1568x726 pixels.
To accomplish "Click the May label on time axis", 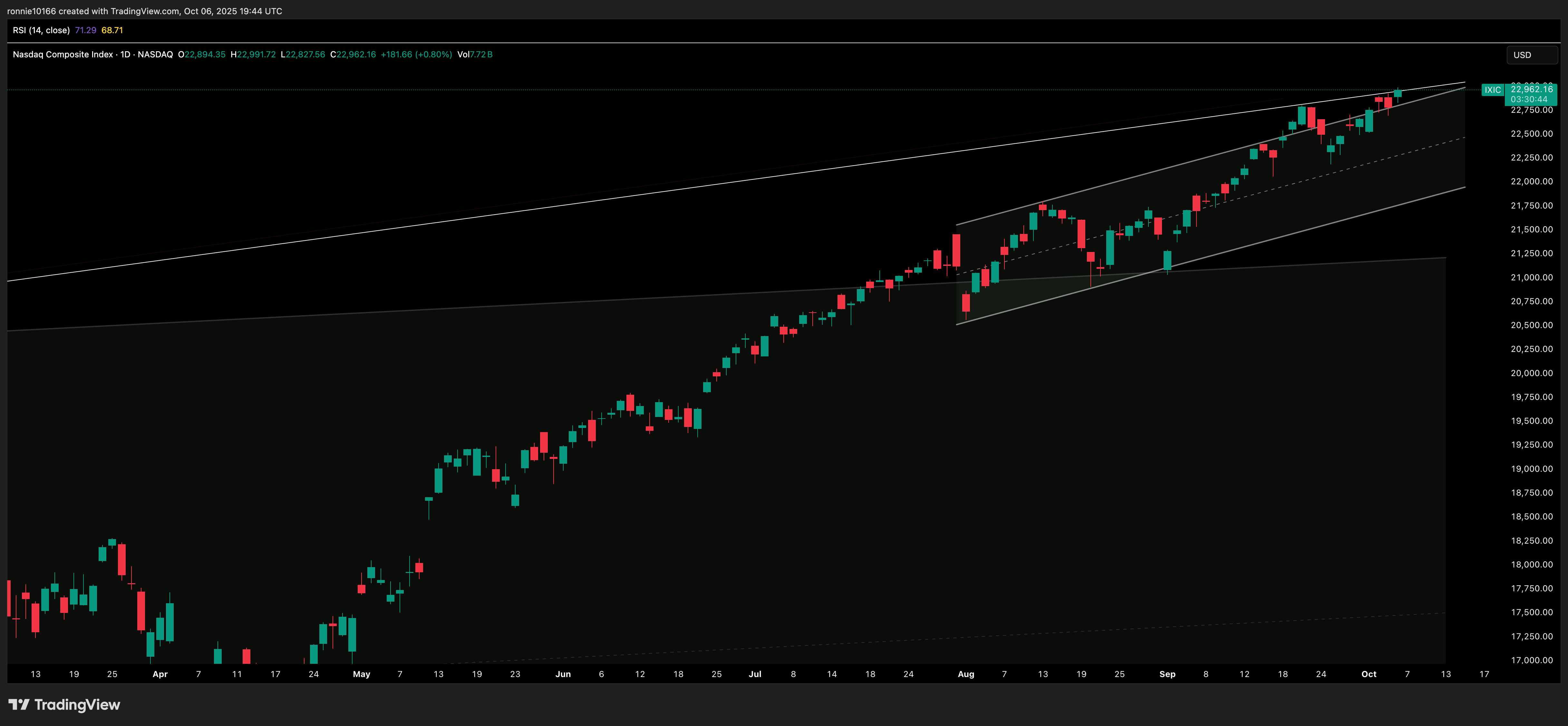I will pos(362,674).
